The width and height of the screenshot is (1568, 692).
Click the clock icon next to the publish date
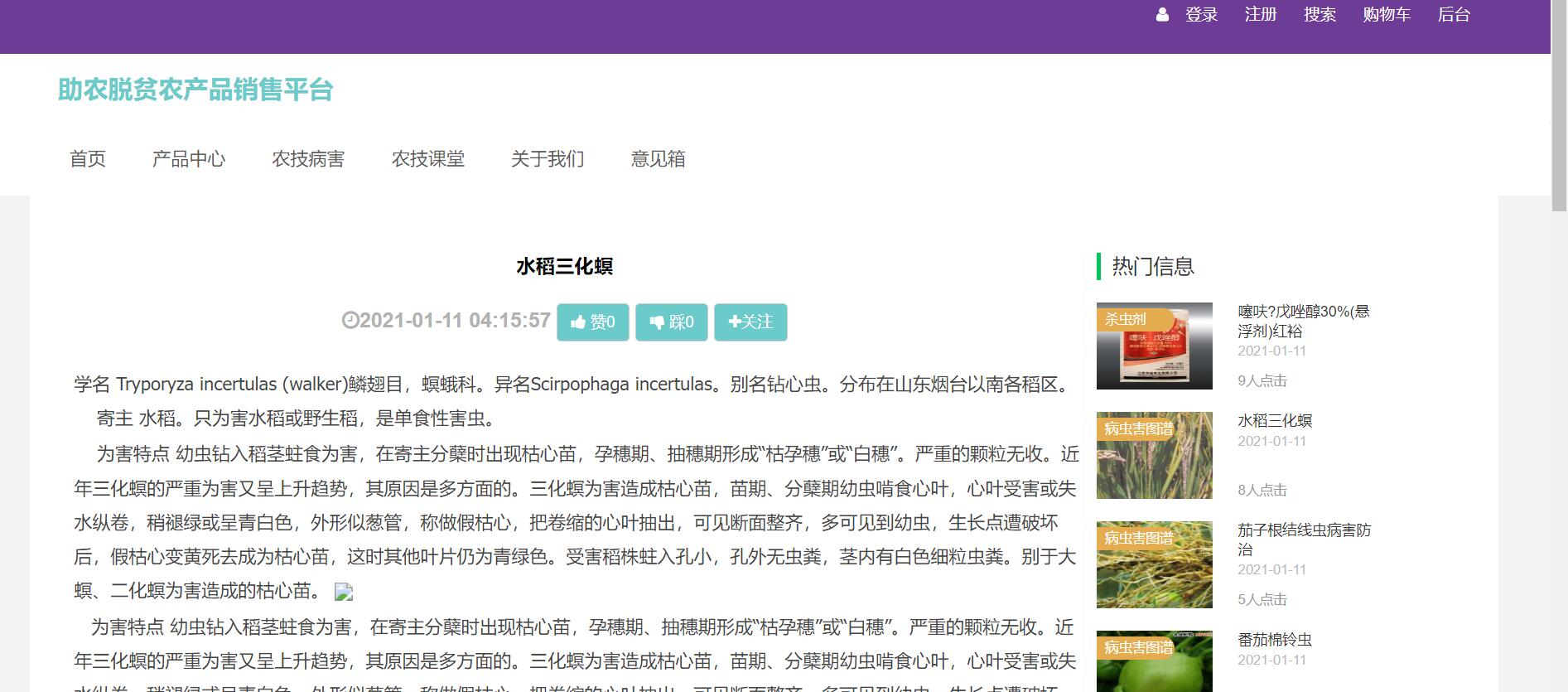(x=350, y=320)
